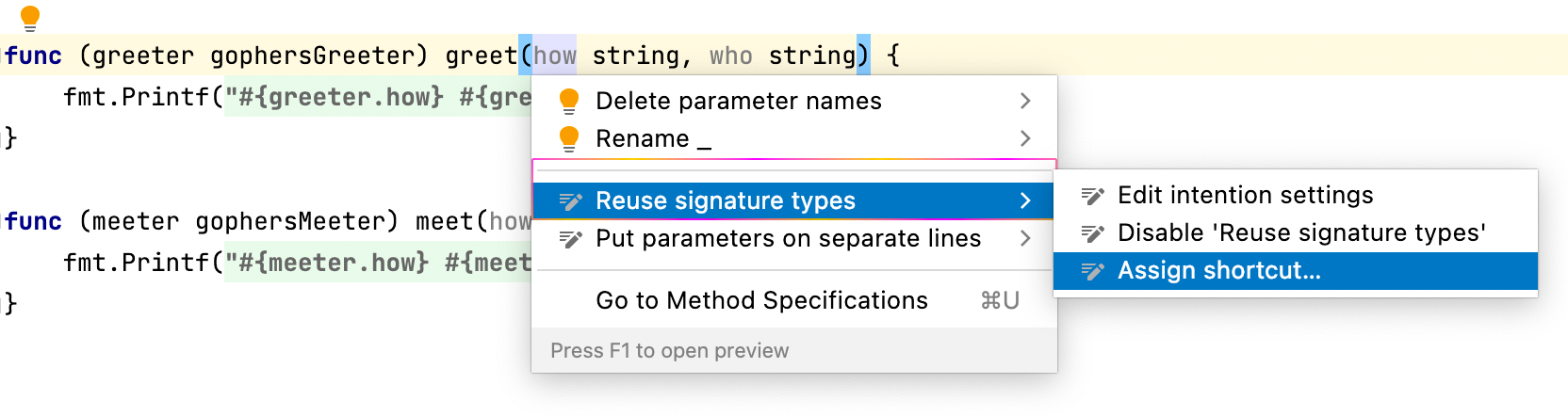
Task: Click the closing parenthesis highlighted after 'who string'
Action: point(863,56)
